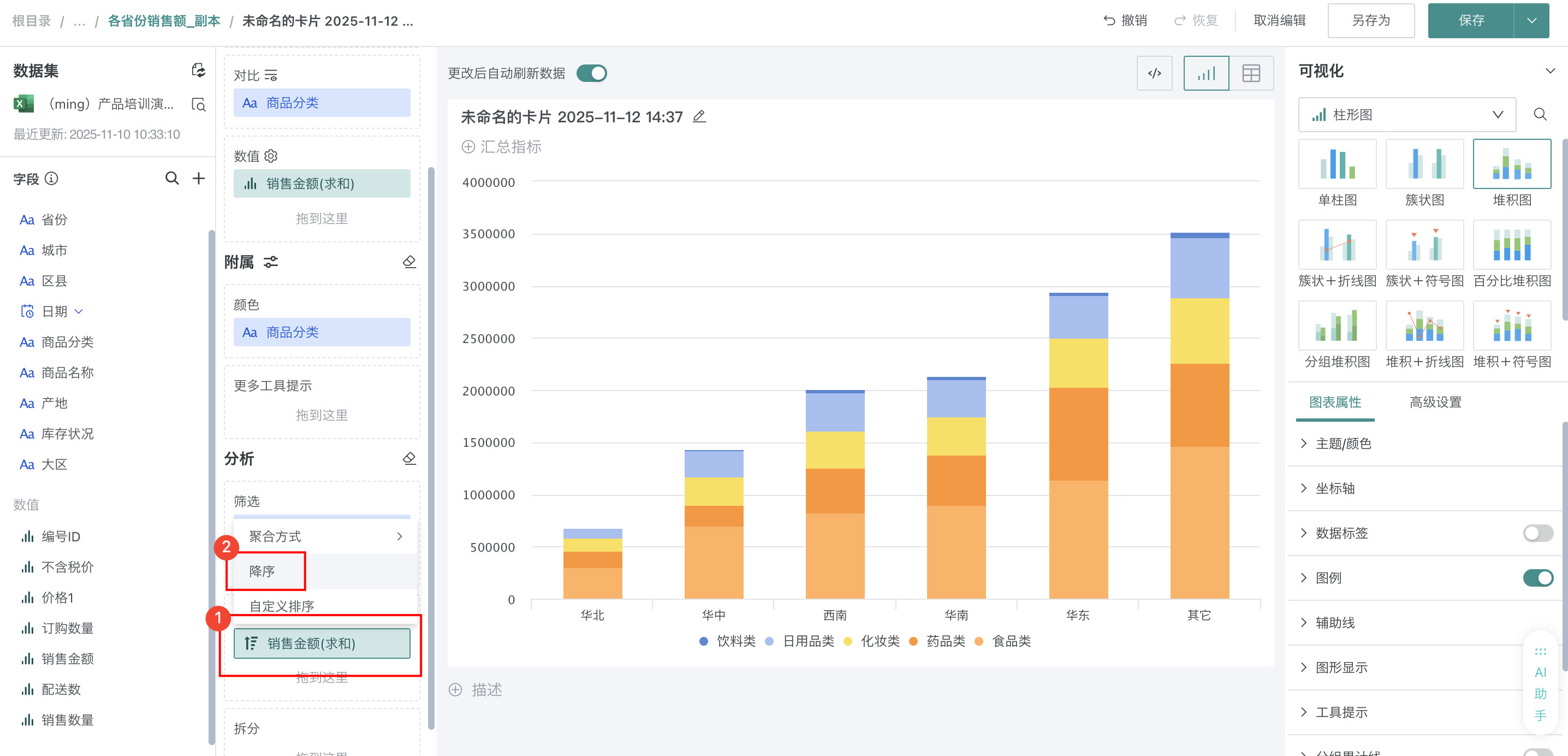Screen dimensions: 1568x756
Task: Toggle auto refresh data switch off
Action: tap(592, 74)
